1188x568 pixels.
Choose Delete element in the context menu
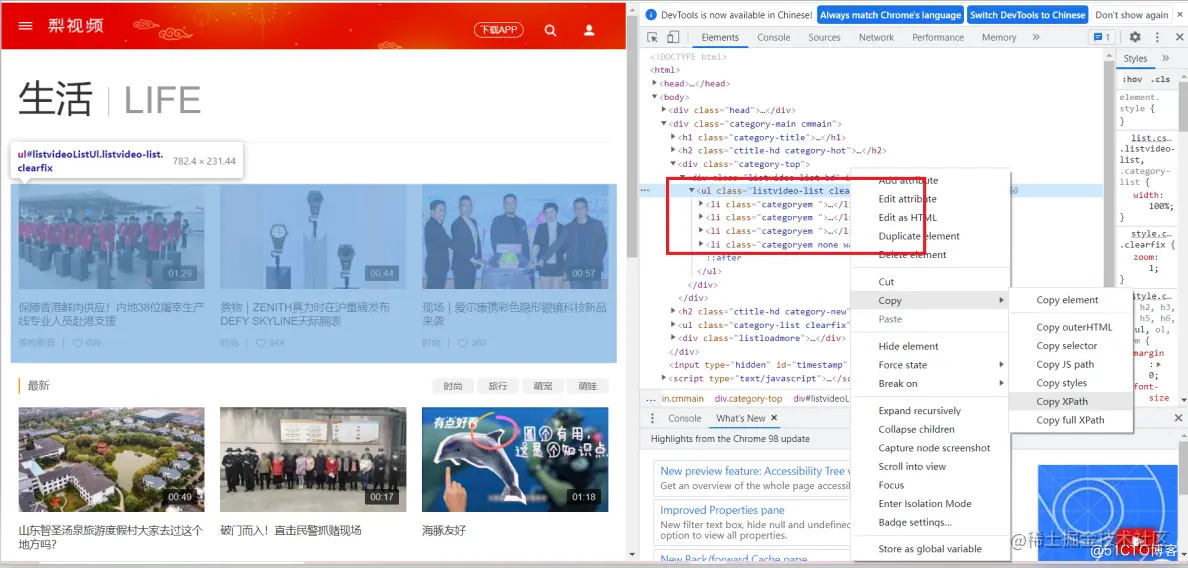coord(931,254)
